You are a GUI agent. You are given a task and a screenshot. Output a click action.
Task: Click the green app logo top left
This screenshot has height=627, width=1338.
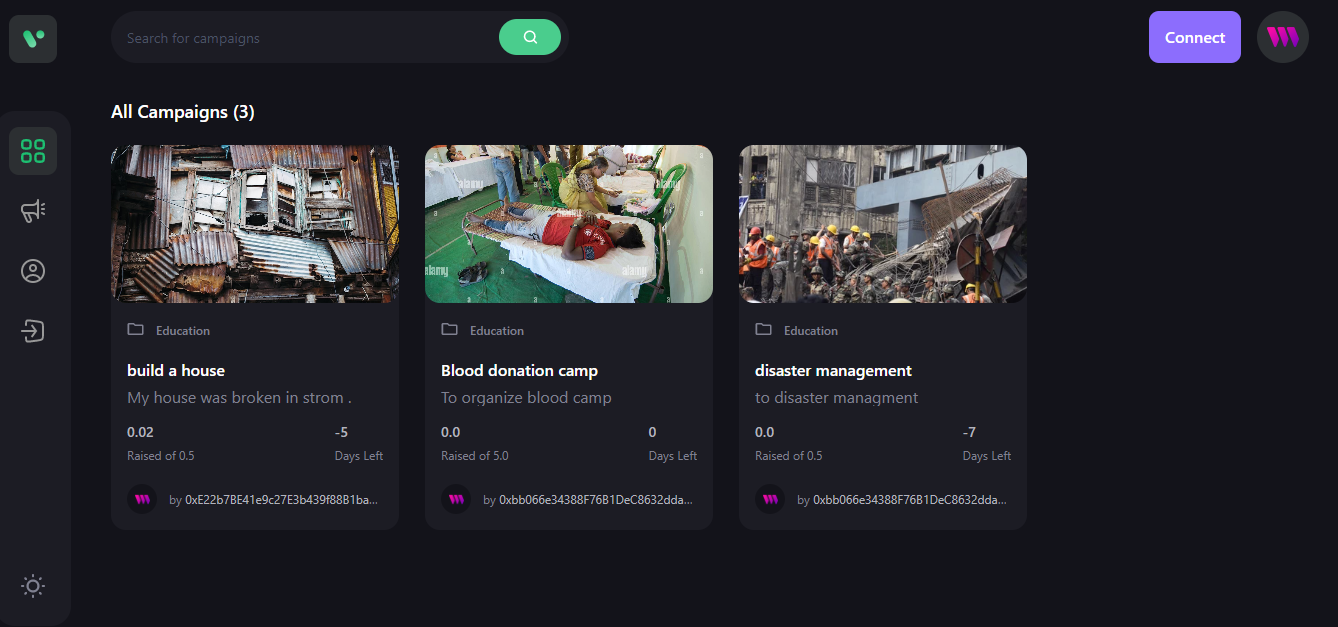tap(33, 37)
